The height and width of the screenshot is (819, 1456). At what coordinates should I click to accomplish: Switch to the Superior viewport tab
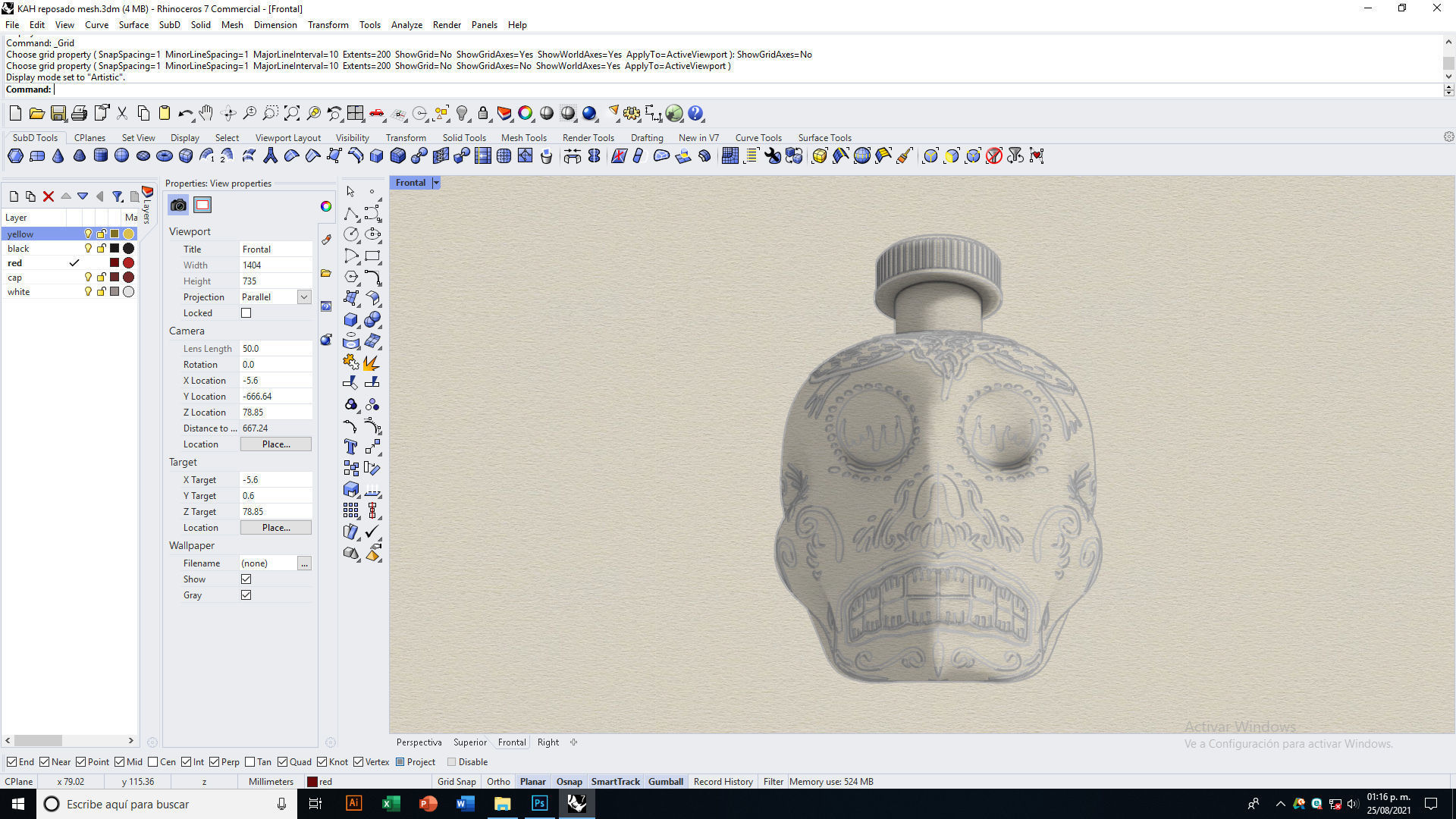coord(470,742)
